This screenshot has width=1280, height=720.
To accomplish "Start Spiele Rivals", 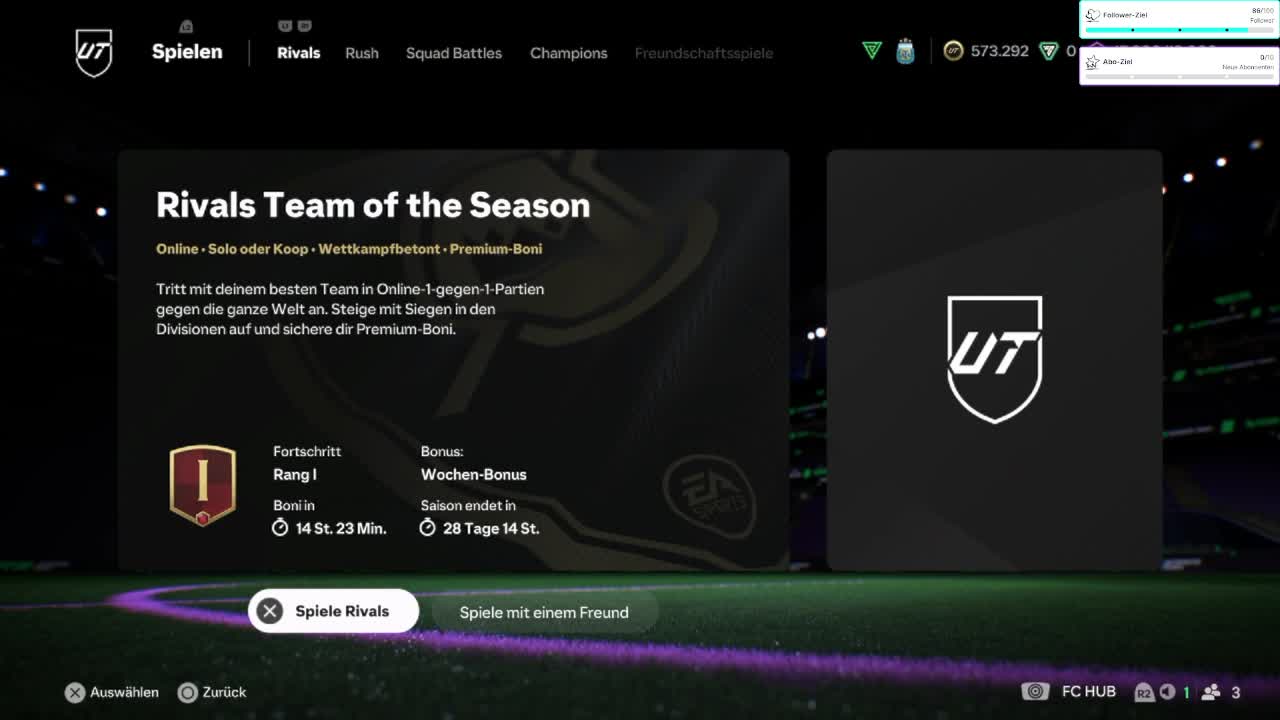I will point(333,611).
